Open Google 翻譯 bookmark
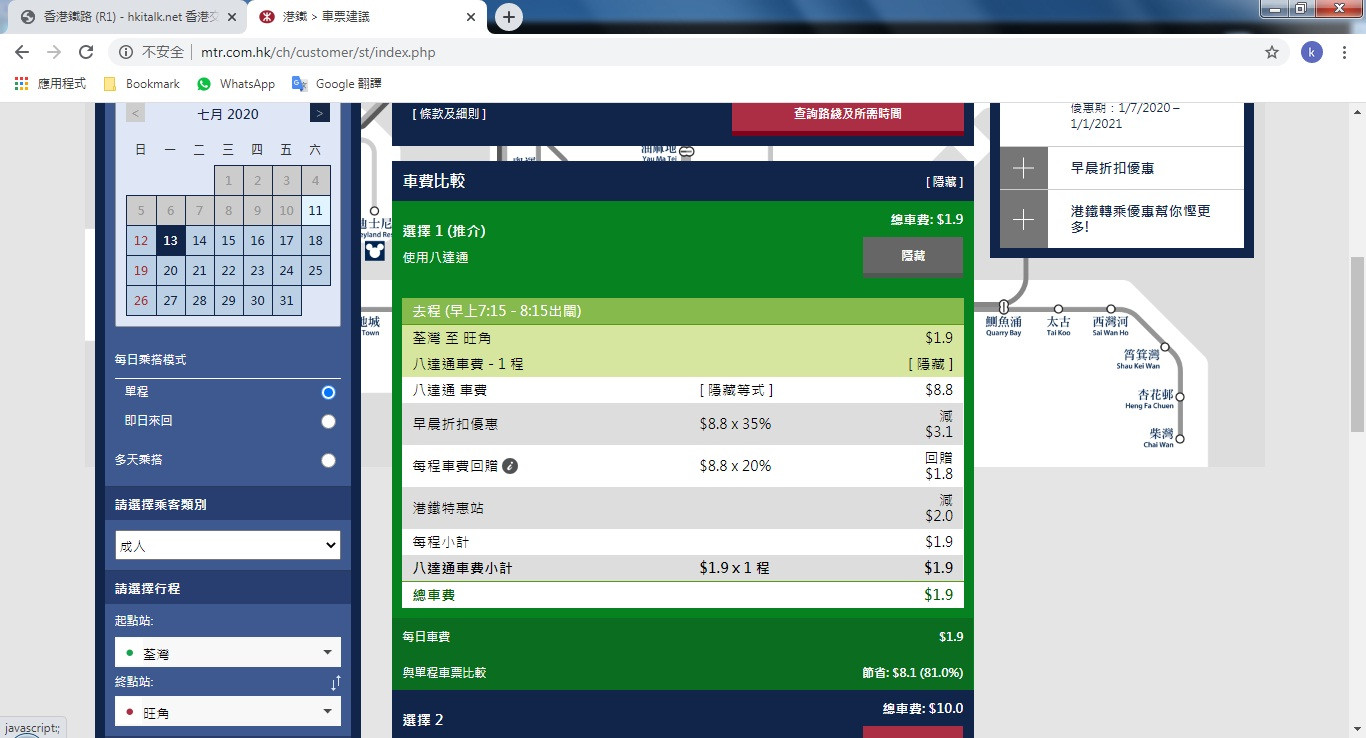This screenshot has width=1366, height=738. pos(336,84)
